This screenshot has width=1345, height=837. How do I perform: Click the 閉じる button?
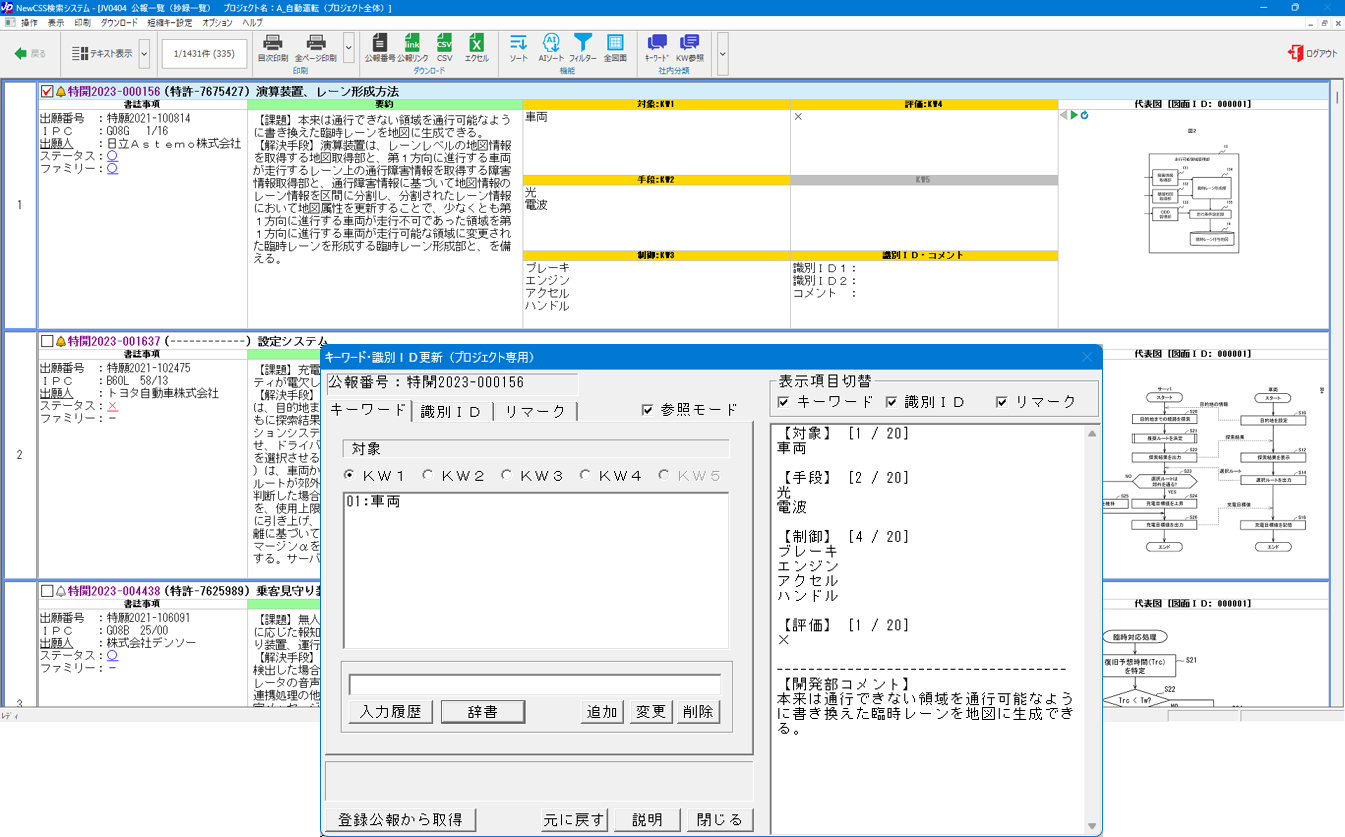coord(720,819)
